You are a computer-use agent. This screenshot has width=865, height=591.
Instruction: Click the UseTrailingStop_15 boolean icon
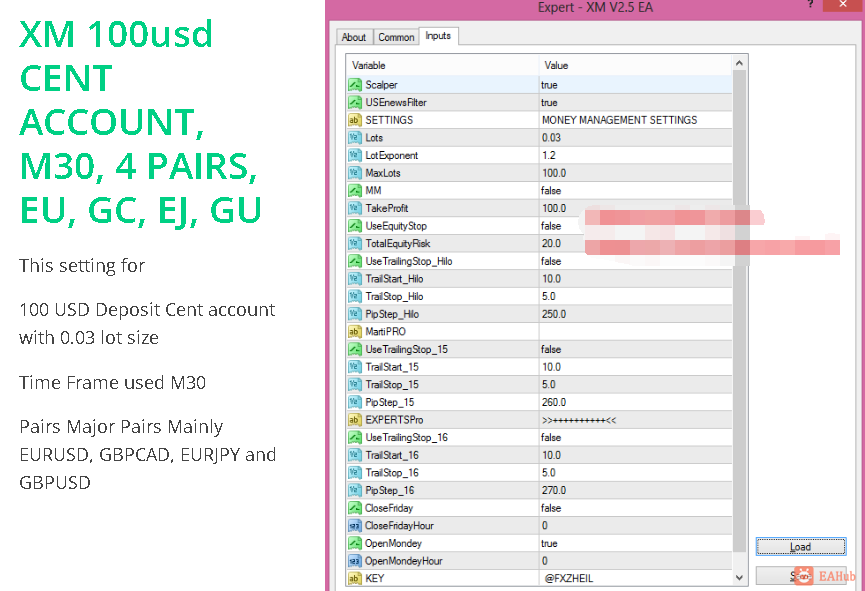pos(355,349)
